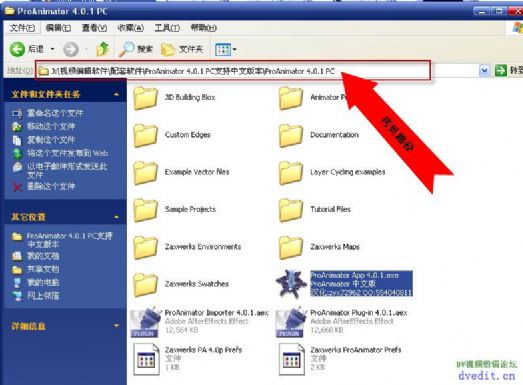This screenshot has height=385, width=523.
Task: Select the Sample Projects folder icon
Action: [145, 210]
